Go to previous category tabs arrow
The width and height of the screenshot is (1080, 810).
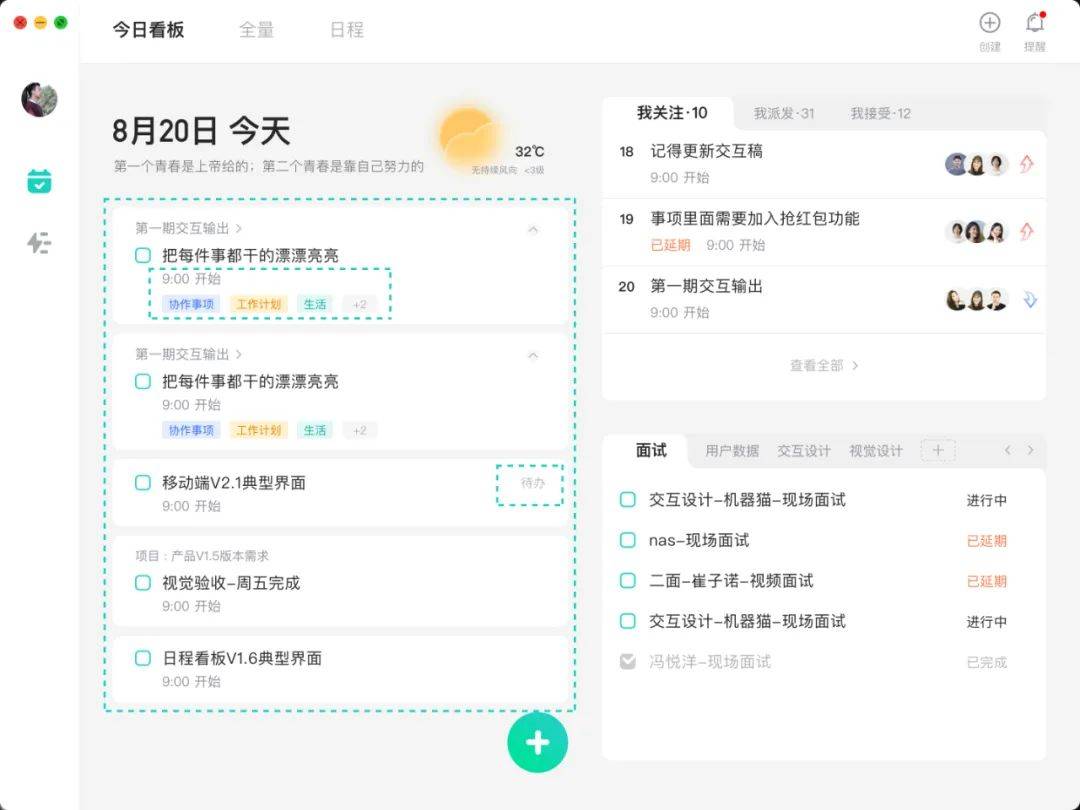[x=1008, y=450]
